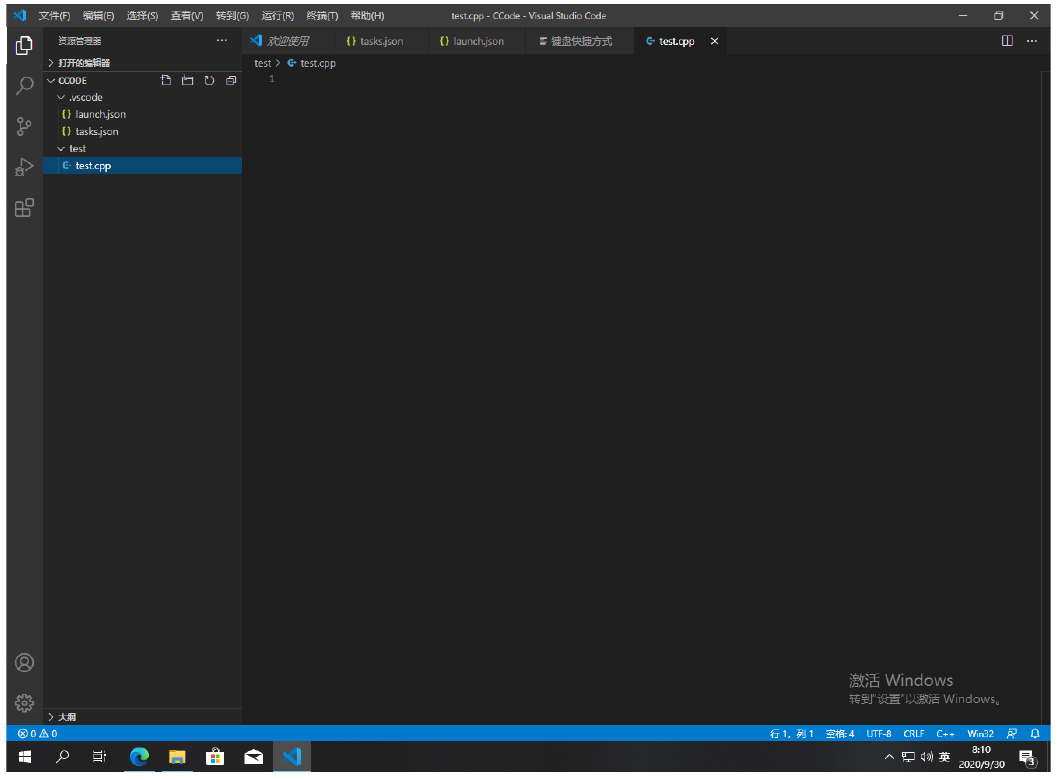Expand the 打开的编辑器 section

point(84,63)
